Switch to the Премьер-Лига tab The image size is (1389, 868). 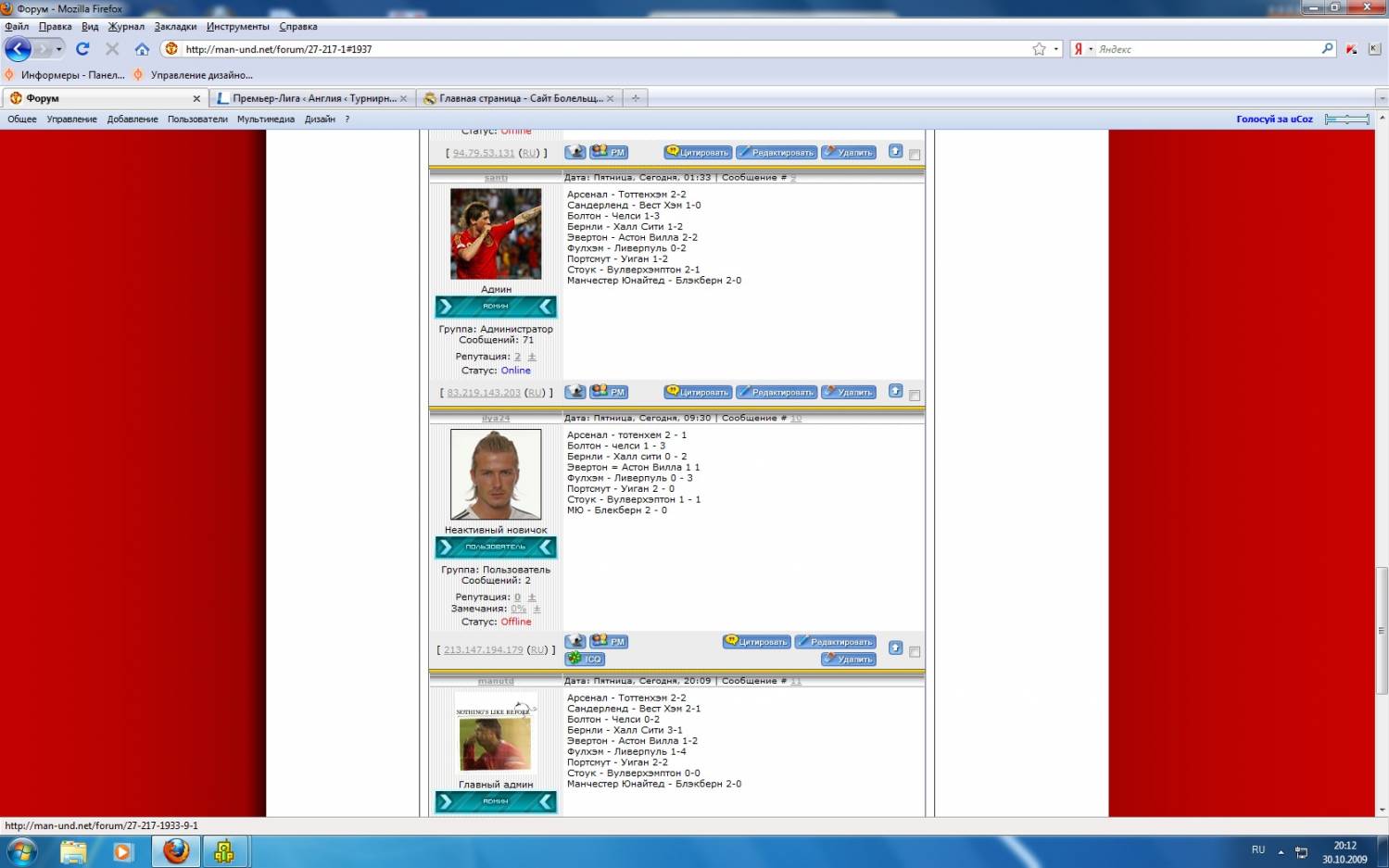click(311, 98)
